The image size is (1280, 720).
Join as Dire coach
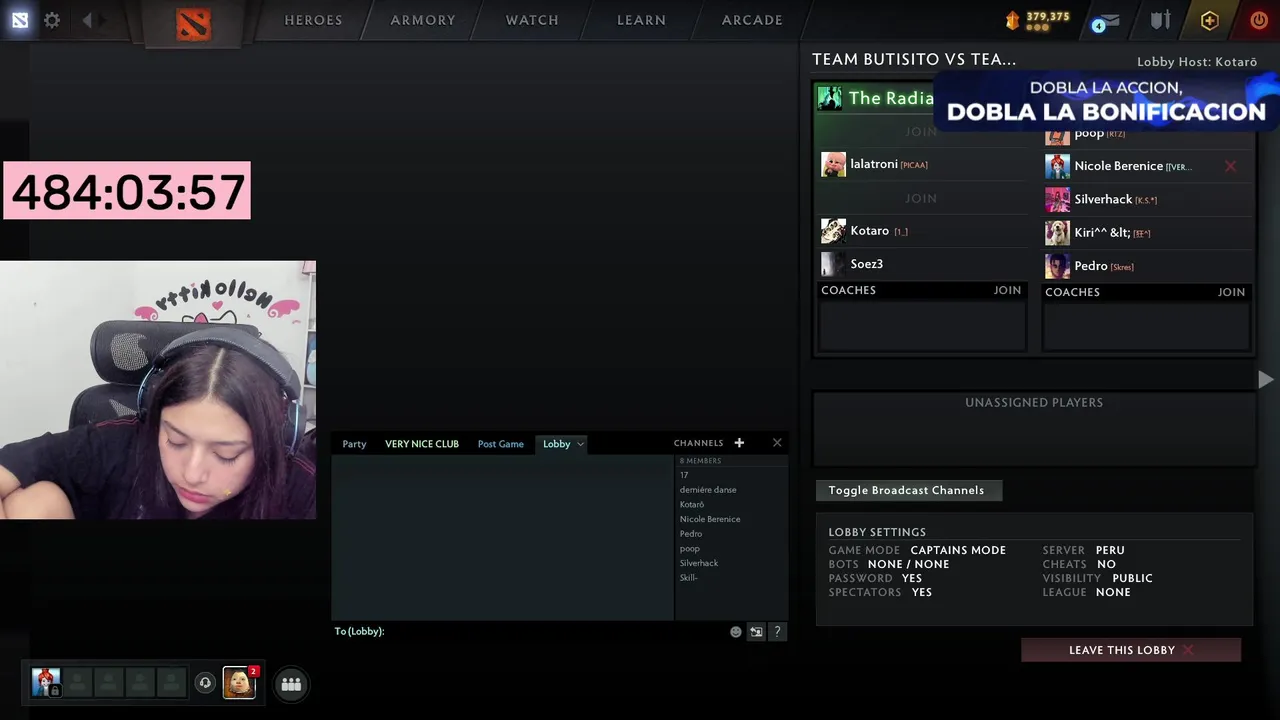pos(1231,292)
